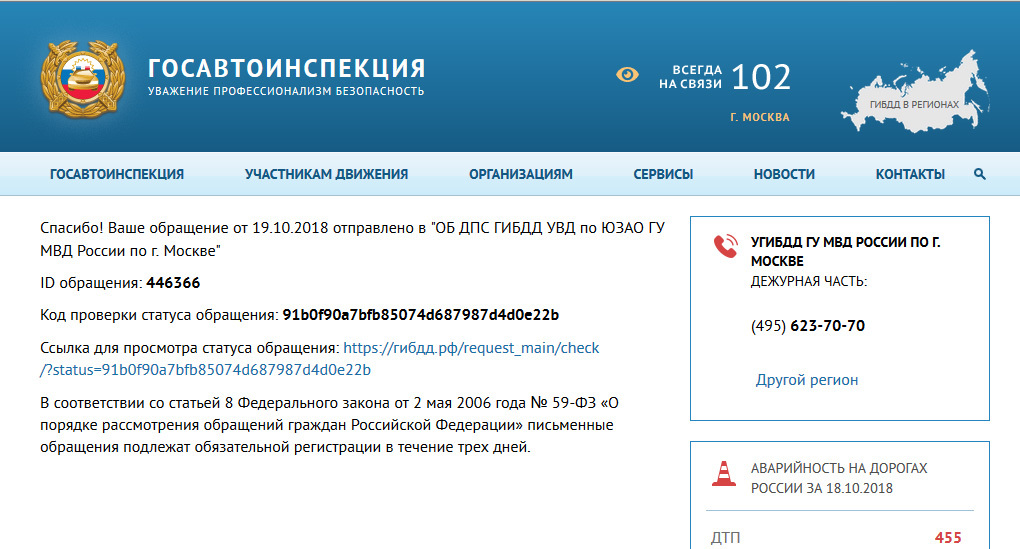Open the Russia regions map
Viewport: 1020px width, 549px height.
(913, 90)
